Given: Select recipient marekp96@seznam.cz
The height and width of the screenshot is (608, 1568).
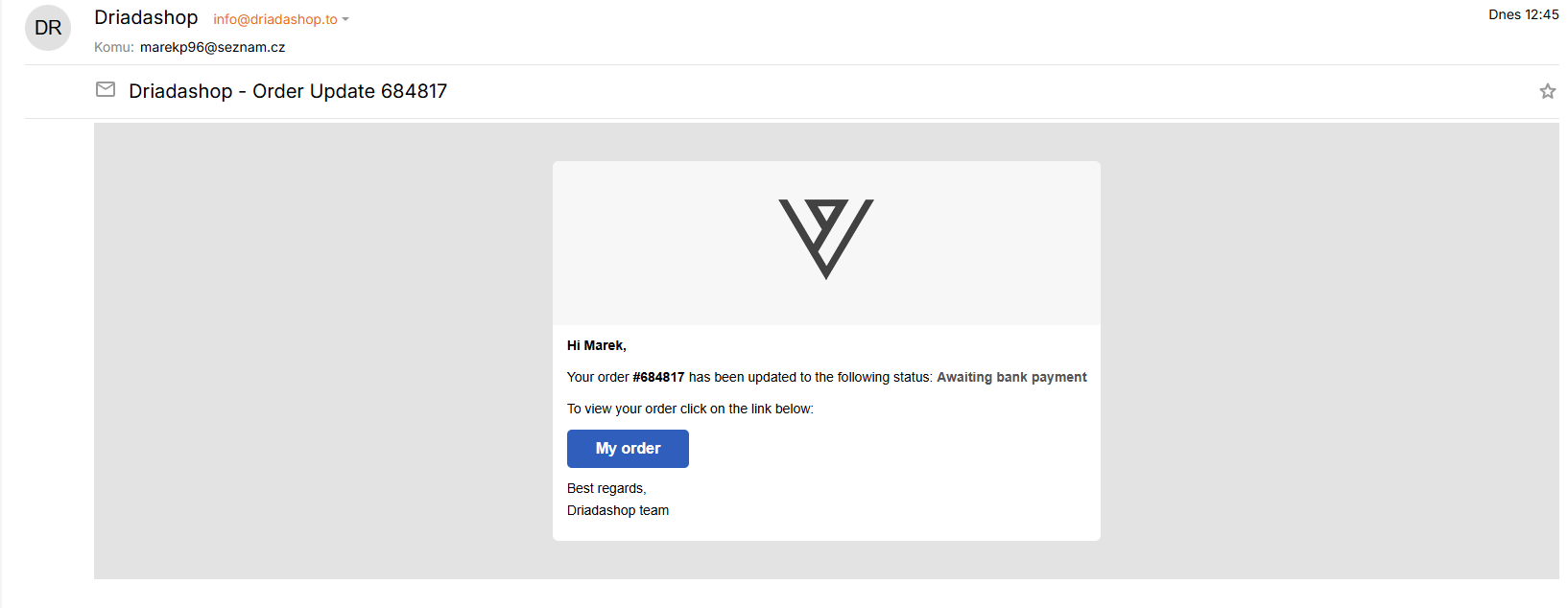Looking at the screenshot, I should click(x=212, y=47).
